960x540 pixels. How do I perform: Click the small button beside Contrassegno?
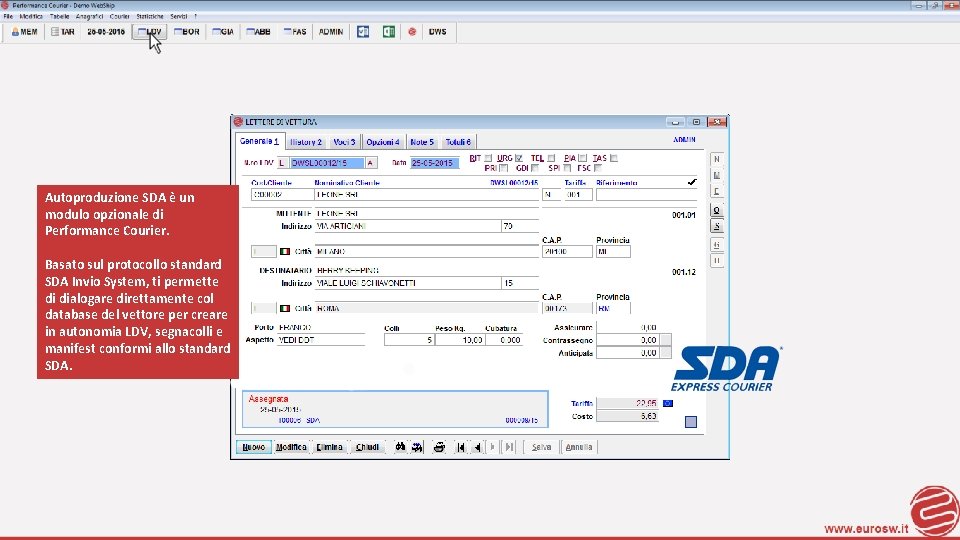(666, 340)
